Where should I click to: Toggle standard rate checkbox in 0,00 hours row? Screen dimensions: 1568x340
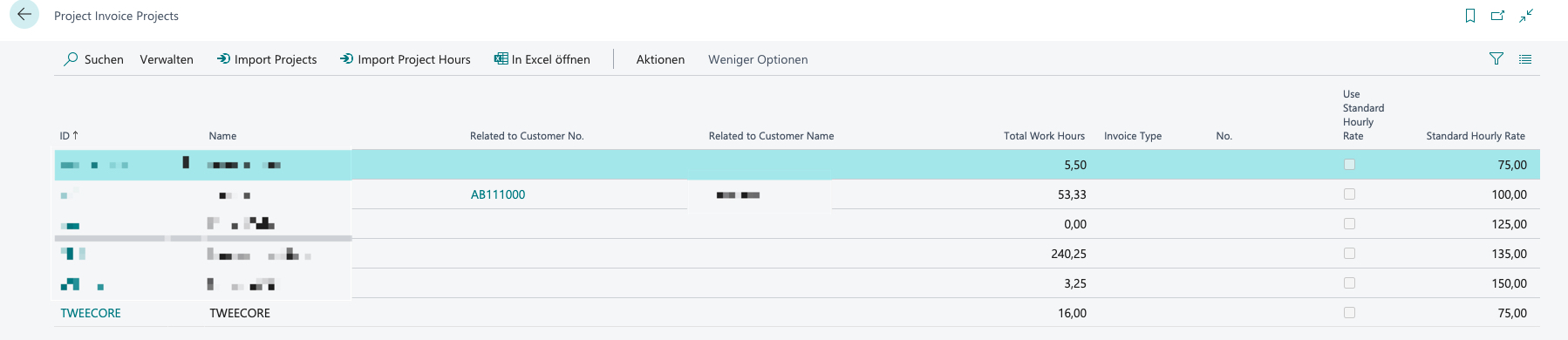pos(1349,224)
